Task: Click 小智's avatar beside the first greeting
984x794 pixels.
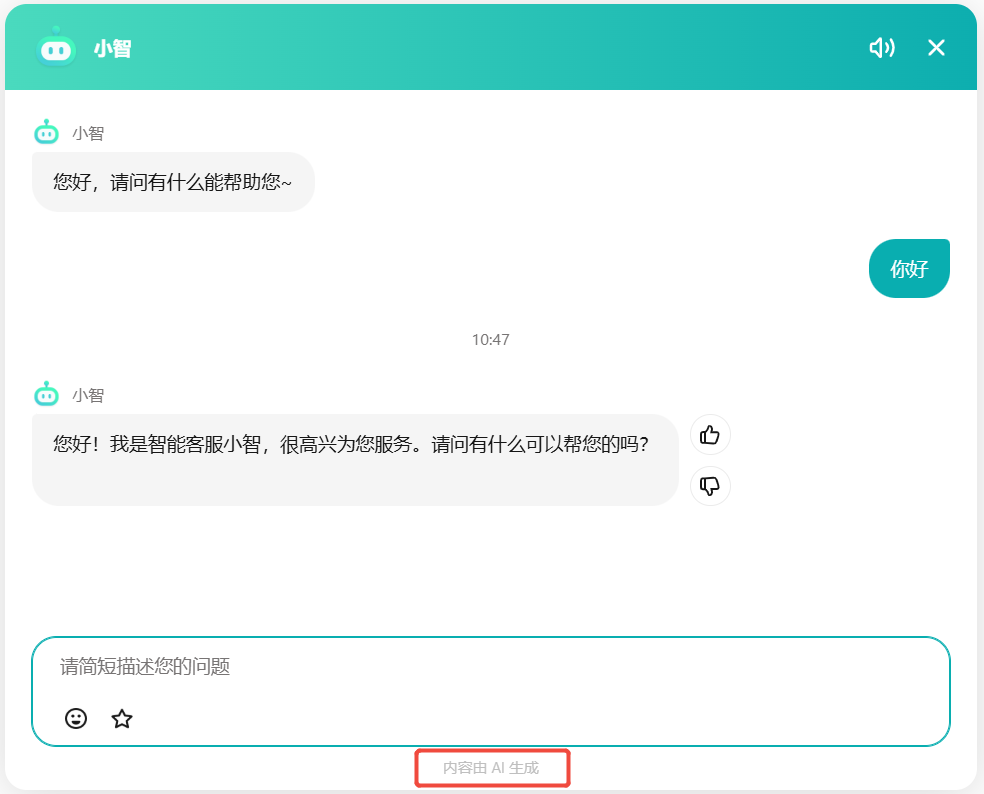Action: click(47, 131)
